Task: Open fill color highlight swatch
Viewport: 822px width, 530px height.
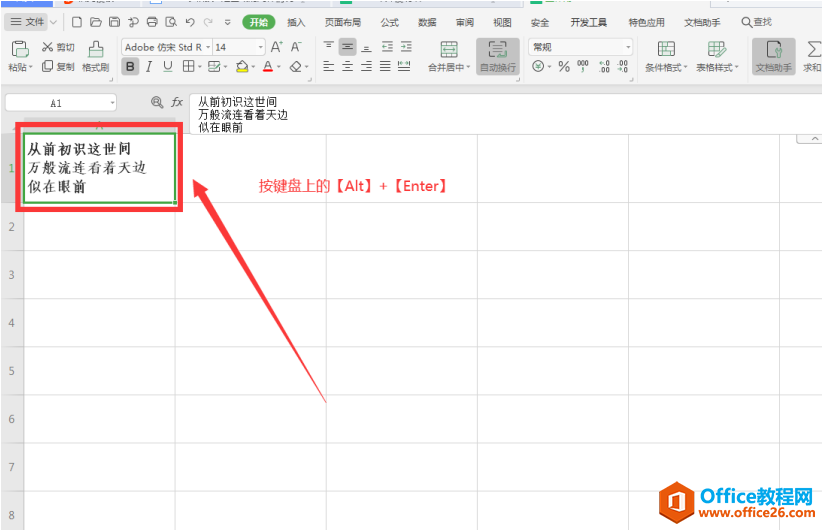Action: [242, 67]
